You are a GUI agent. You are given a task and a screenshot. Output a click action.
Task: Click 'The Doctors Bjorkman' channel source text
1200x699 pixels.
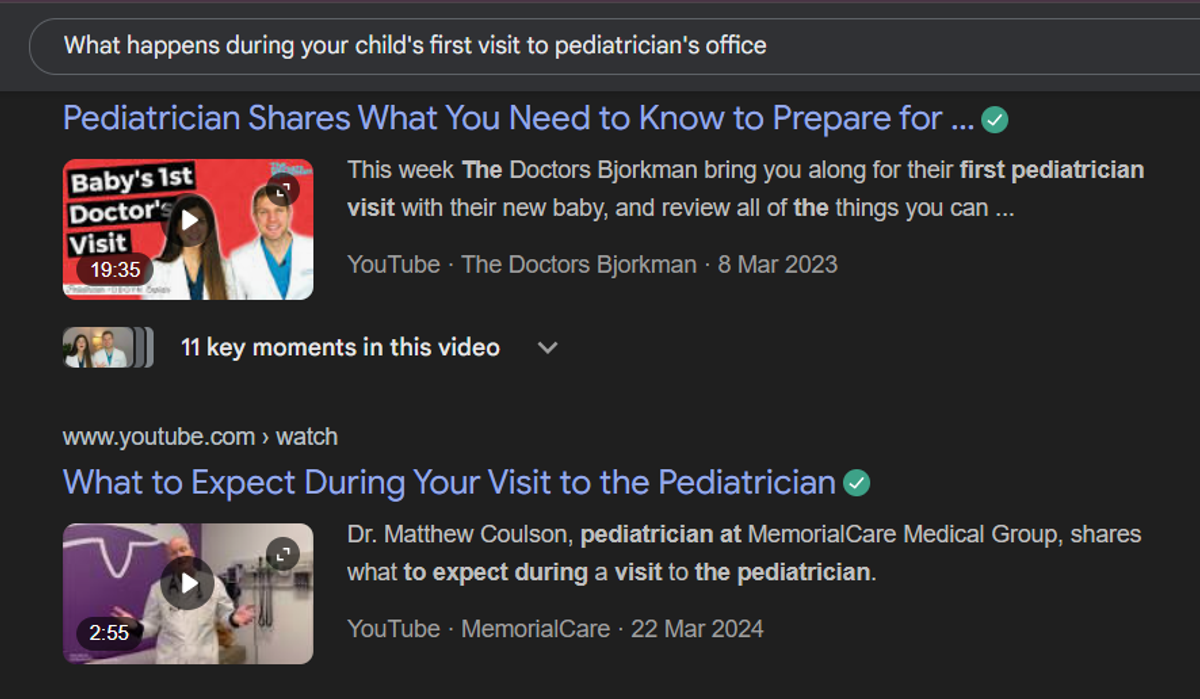coord(579,265)
